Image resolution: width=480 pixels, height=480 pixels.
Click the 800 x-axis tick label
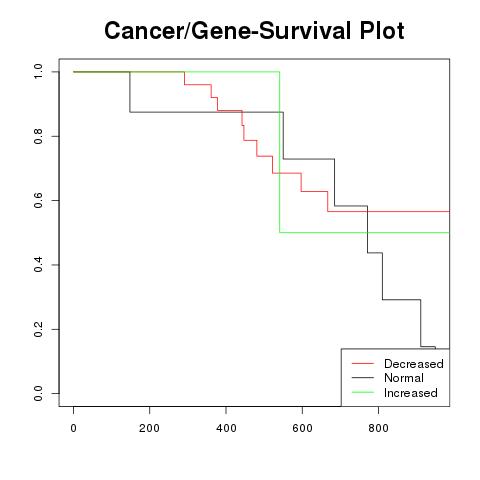[x=379, y=428]
